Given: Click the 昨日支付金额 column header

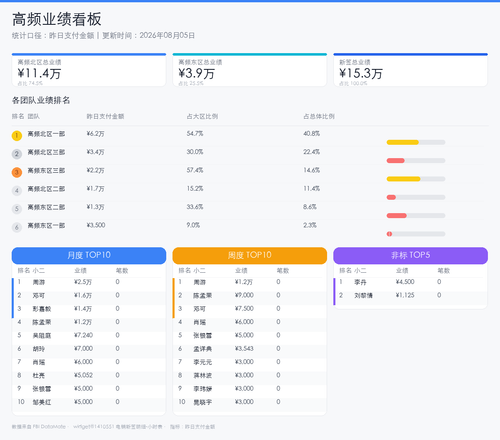Looking at the screenshot, I should 105,116.
